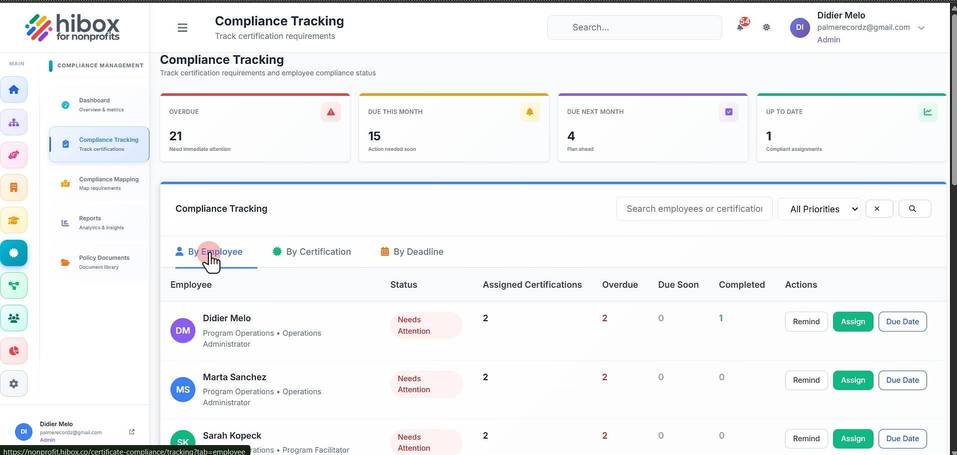The image size is (957, 455).
Task: Click the Completed column header
Action: click(742, 285)
